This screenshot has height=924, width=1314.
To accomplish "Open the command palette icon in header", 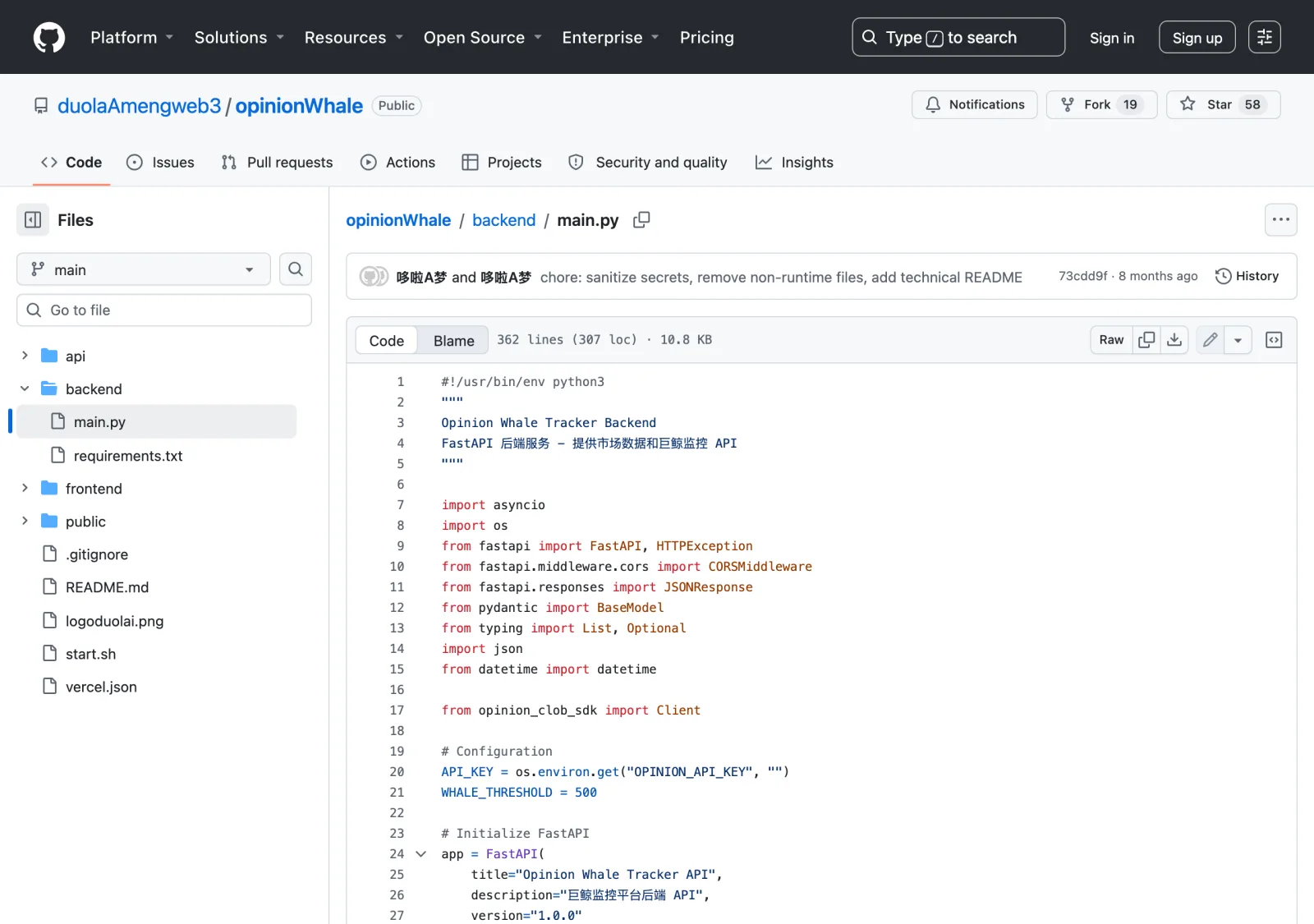I will [1264, 37].
